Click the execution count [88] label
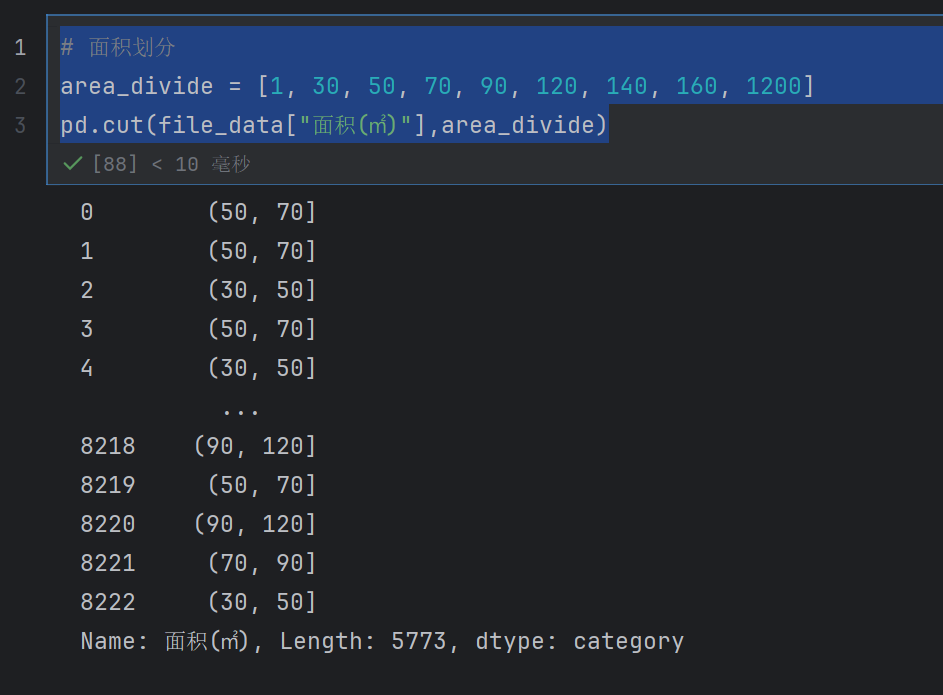Viewport: 943px width, 695px height. coord(115,164)
